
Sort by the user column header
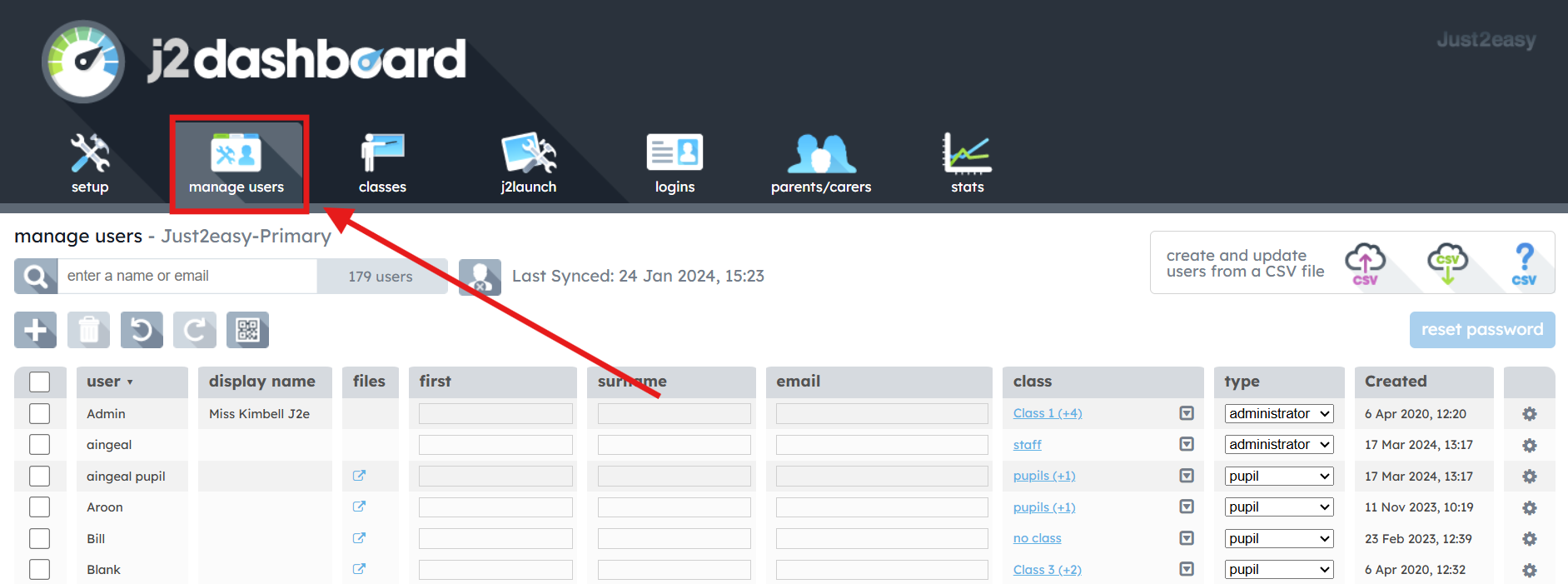(x=132, y=382)
